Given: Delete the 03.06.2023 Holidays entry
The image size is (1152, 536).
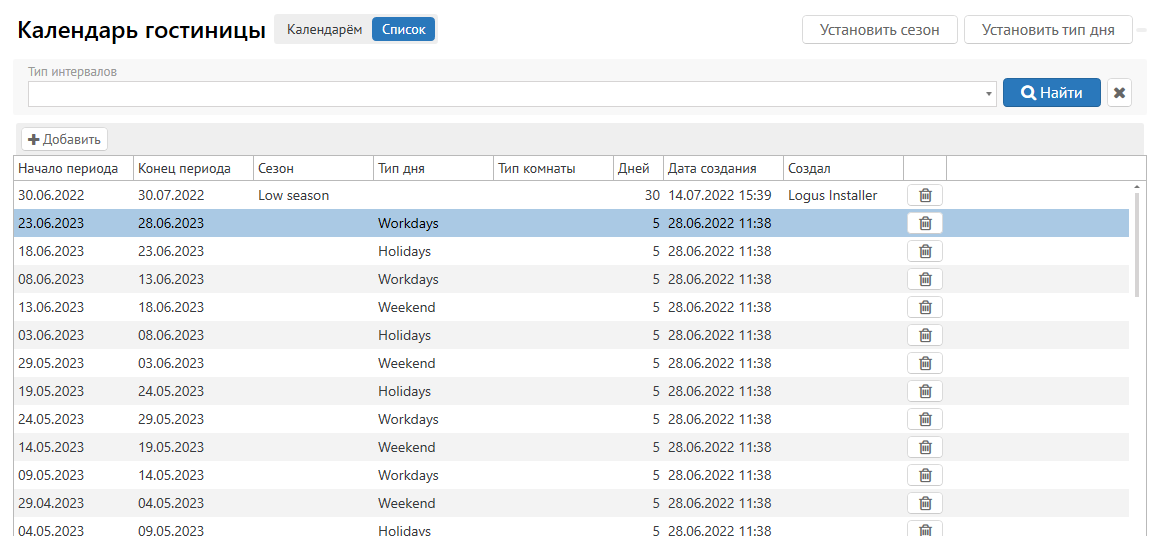Looking at the screenshot, I should pyautogui.click(x=924, y=335).
